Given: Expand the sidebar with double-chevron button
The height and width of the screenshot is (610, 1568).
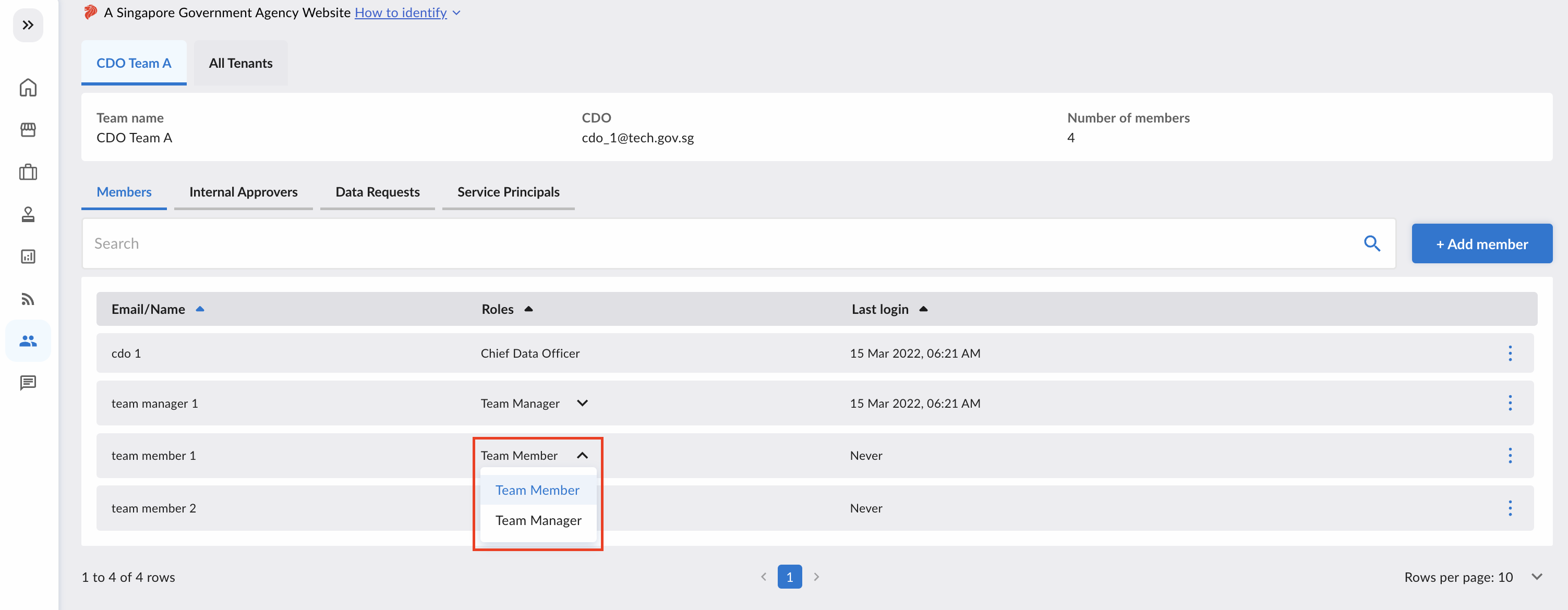Looking at the screenshot, I should point(28,25).
